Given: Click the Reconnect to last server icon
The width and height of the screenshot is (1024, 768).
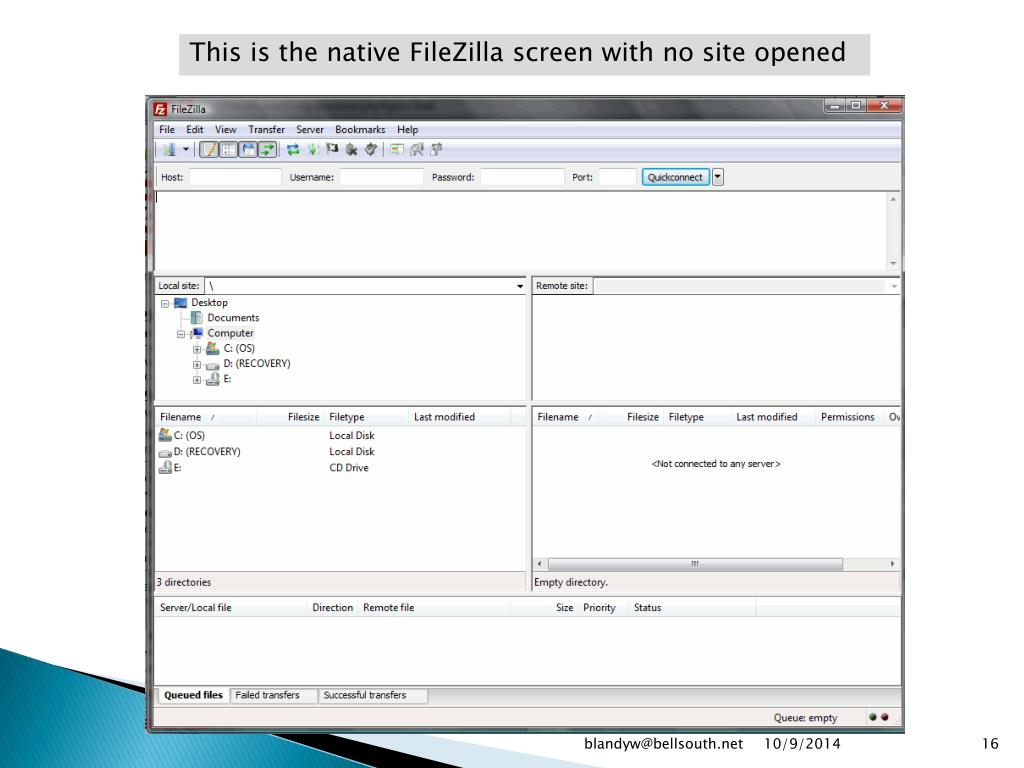Looking at the screenshot, I should [370, 150].
